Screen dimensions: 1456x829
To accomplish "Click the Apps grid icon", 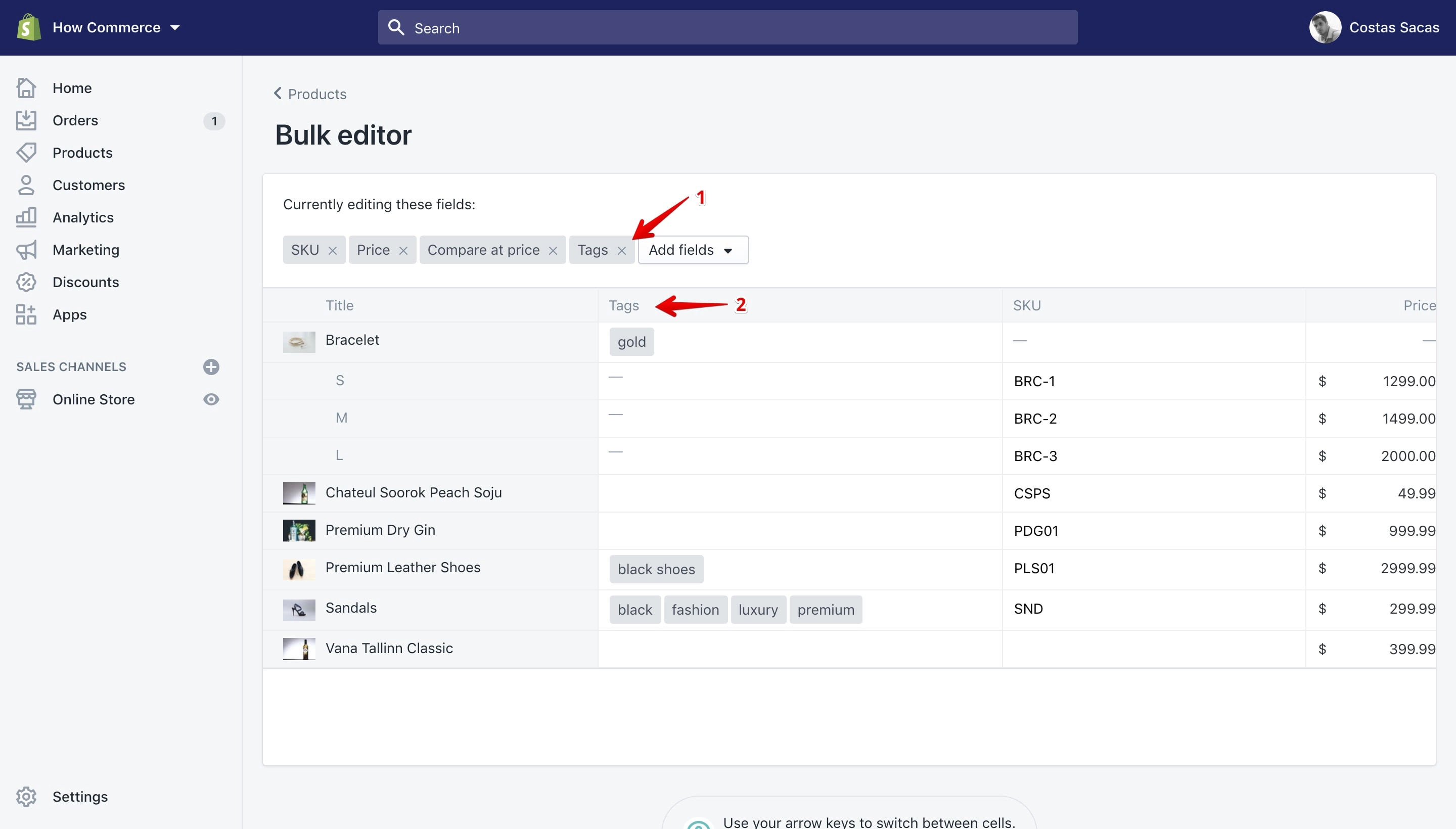I will [26, 314].
